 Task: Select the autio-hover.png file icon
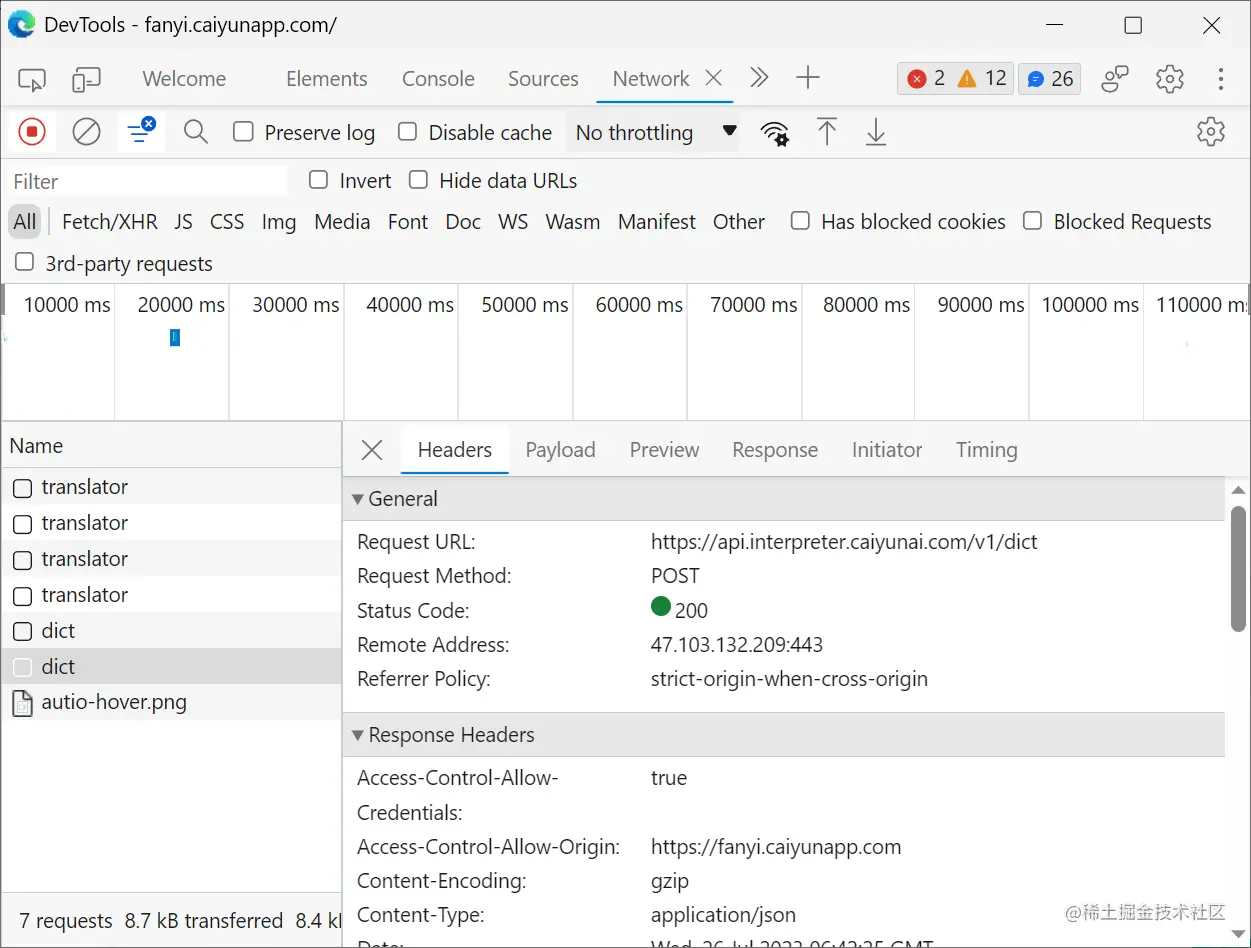22,703
